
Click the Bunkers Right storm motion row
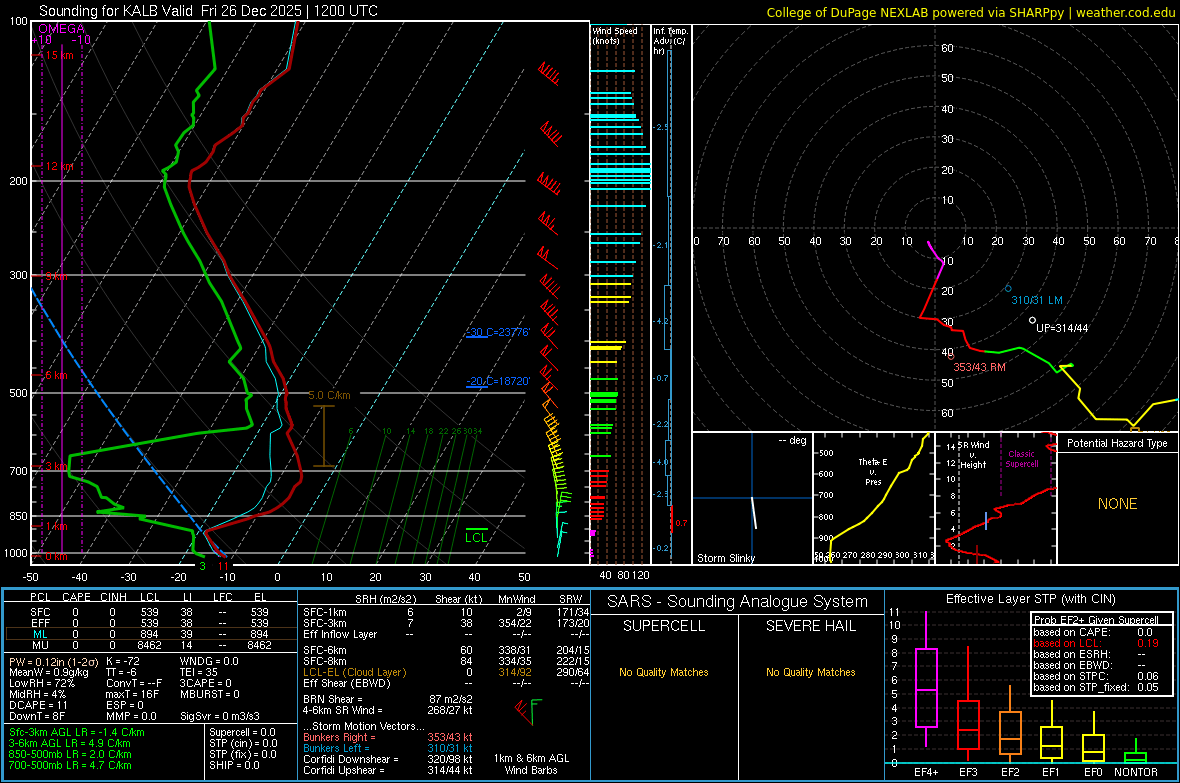[x=388, y=737]
